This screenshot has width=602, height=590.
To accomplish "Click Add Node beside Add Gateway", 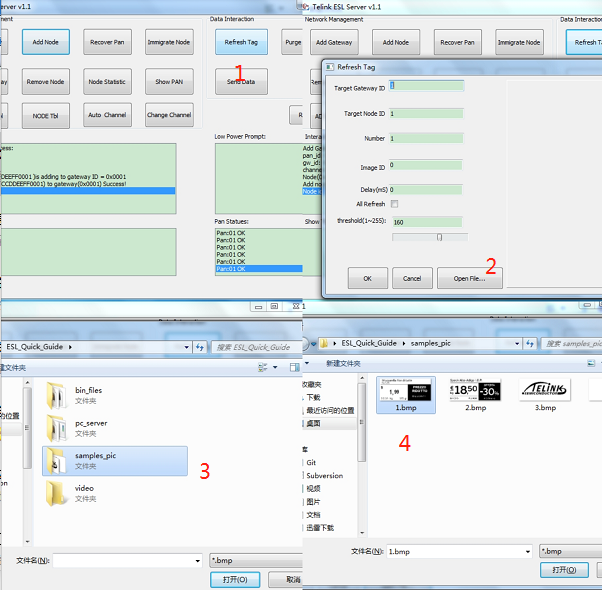I will (x=396, y=42).
